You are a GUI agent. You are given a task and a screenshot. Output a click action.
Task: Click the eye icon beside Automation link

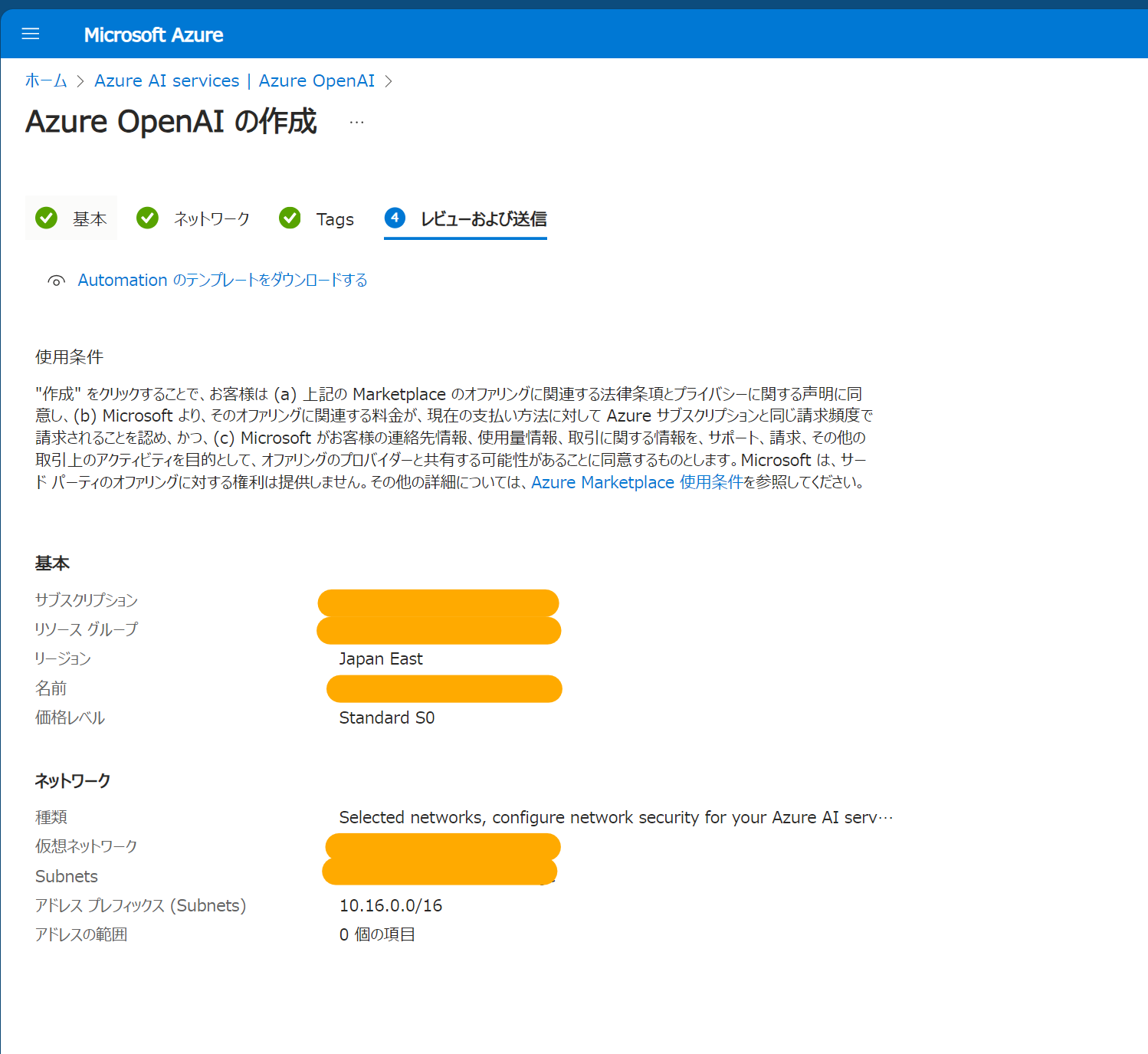click(x=56, y=281)
